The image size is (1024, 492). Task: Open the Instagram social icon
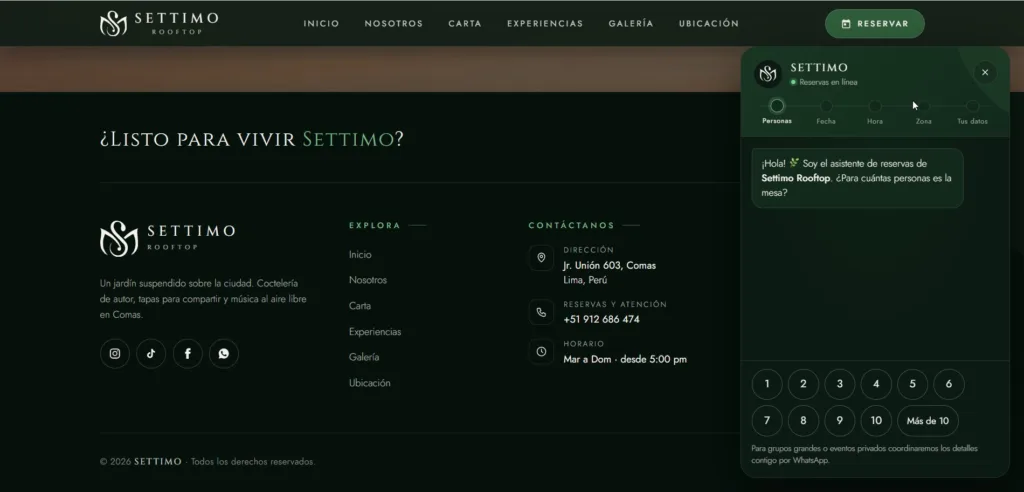pyautogui.click(x=115, y=353)
